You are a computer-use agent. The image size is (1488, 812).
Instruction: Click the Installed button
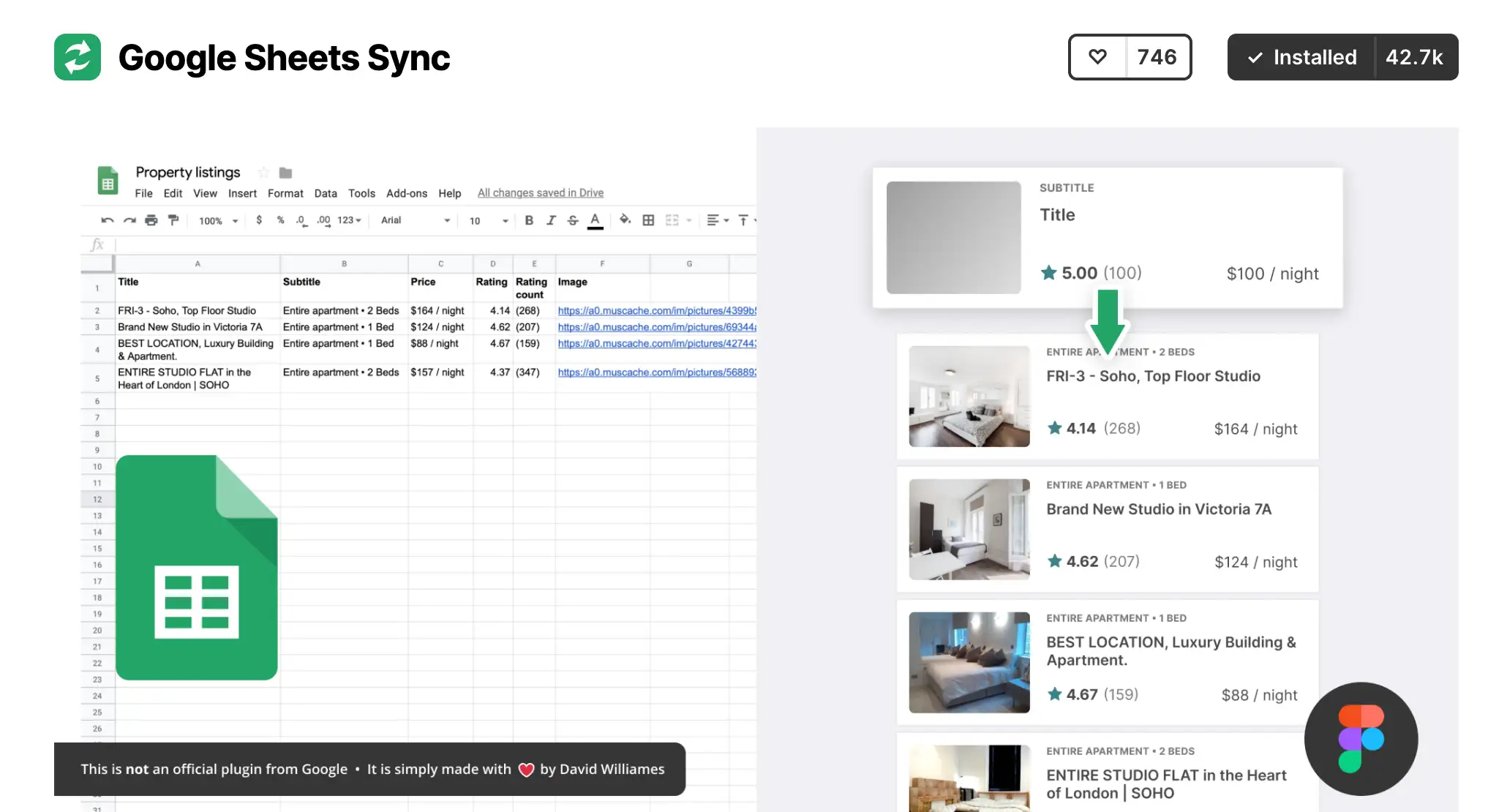tap(1301, 57)
